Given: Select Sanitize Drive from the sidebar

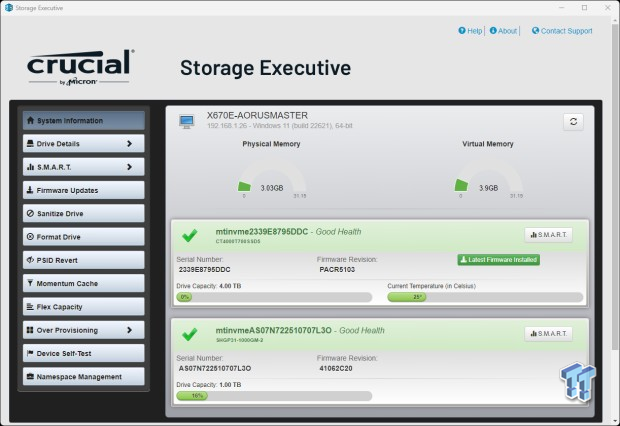Looking at the screenshot, I should [83, 214].
